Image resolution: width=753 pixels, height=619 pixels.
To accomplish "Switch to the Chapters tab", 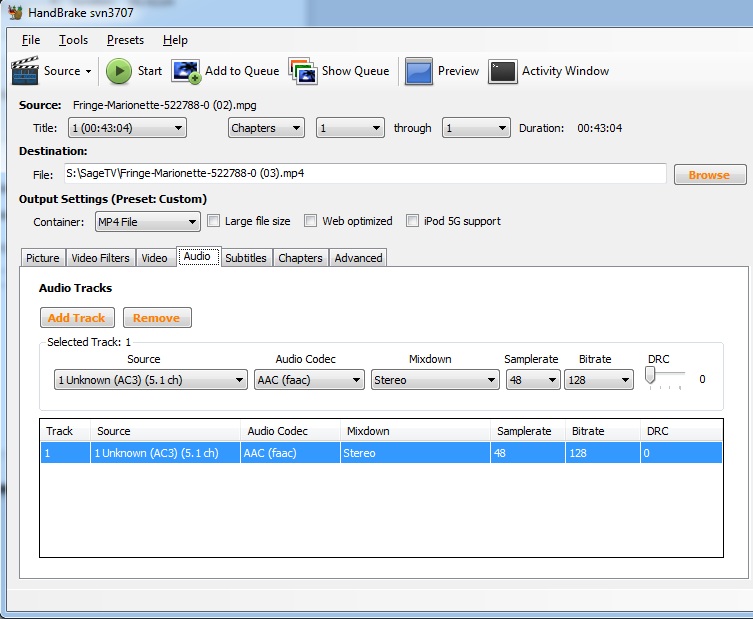I will 301,258.
